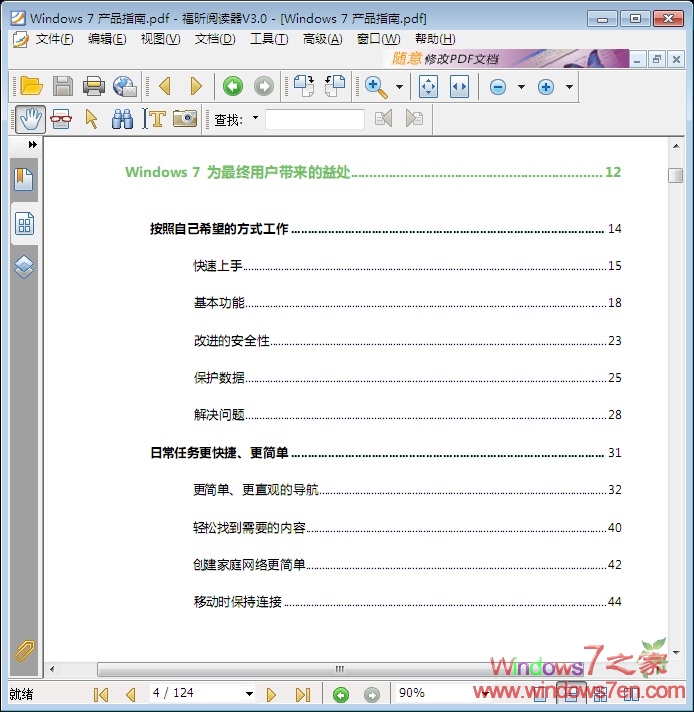Rotate page counterclockwise icon

pyautogui.click(x=335, y=86)
